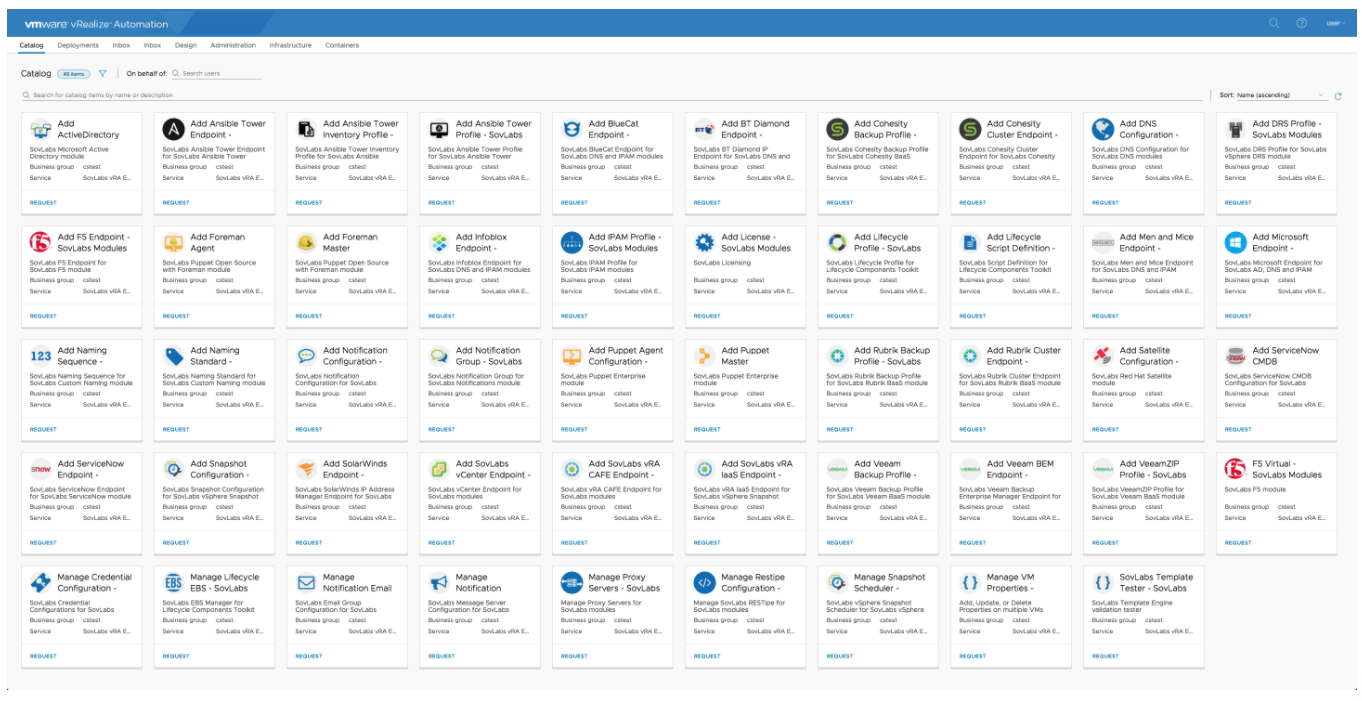Viewport: 1362px width, 701px height.
Task: Click the Manage Credential Configuration icon
Action: [41, 583]
